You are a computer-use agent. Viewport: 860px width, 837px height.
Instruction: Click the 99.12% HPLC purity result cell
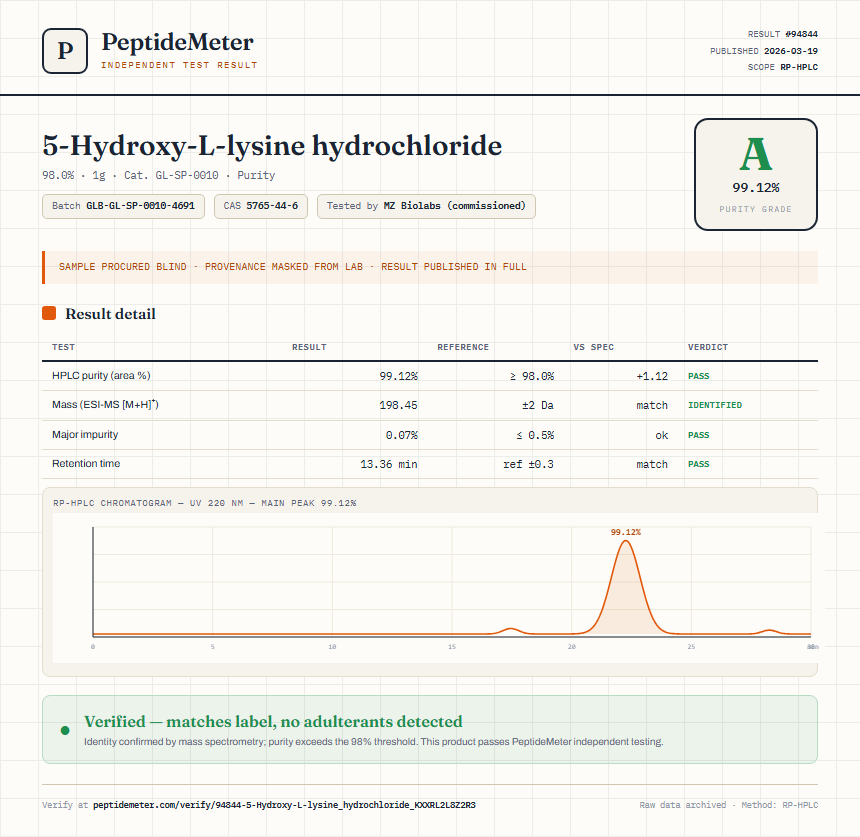click(x=398, y=376)
